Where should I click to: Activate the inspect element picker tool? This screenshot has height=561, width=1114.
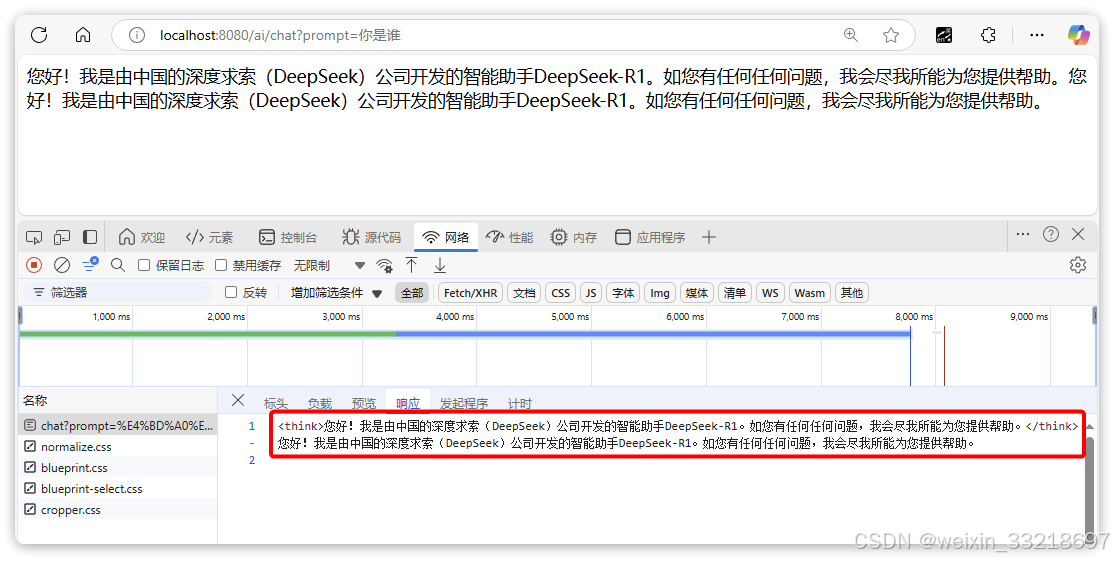pos(33,237)
